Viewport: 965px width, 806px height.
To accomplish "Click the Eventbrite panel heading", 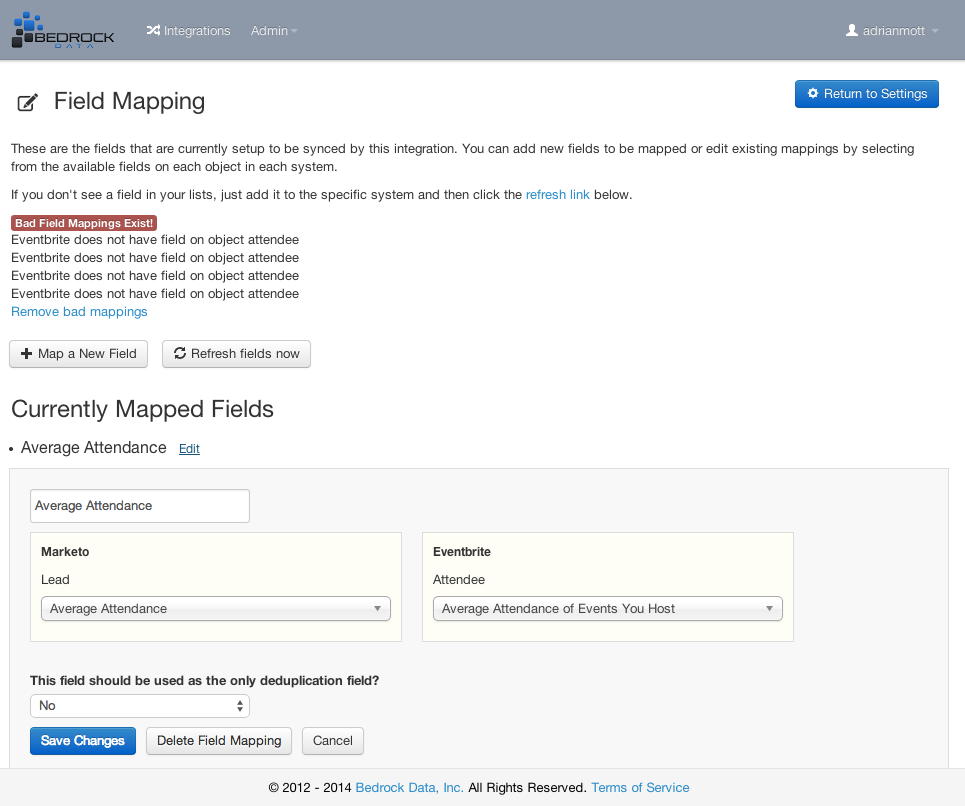I will [462, 552].
